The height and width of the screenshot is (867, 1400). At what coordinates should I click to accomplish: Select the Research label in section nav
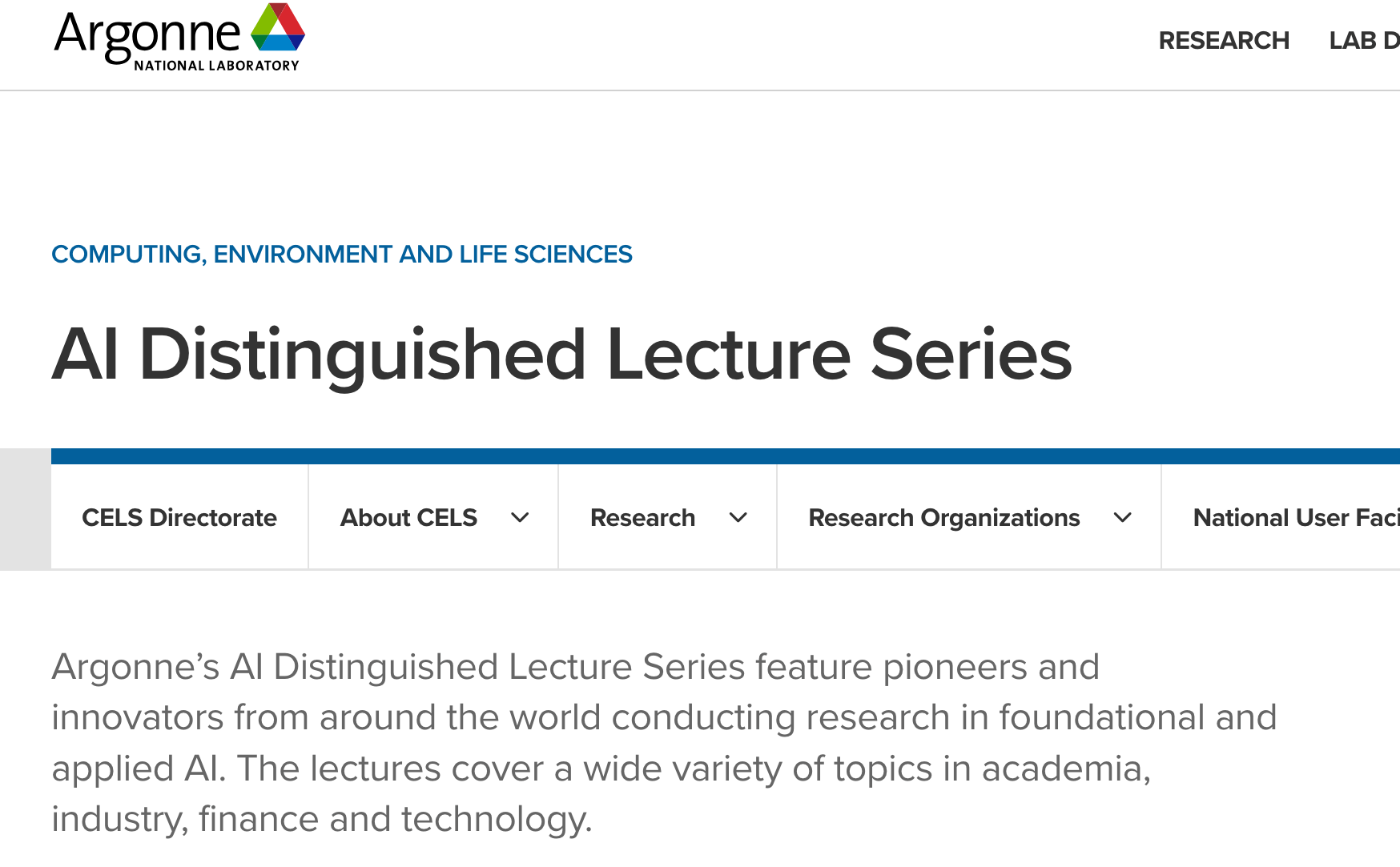click(x=642, y=518)
